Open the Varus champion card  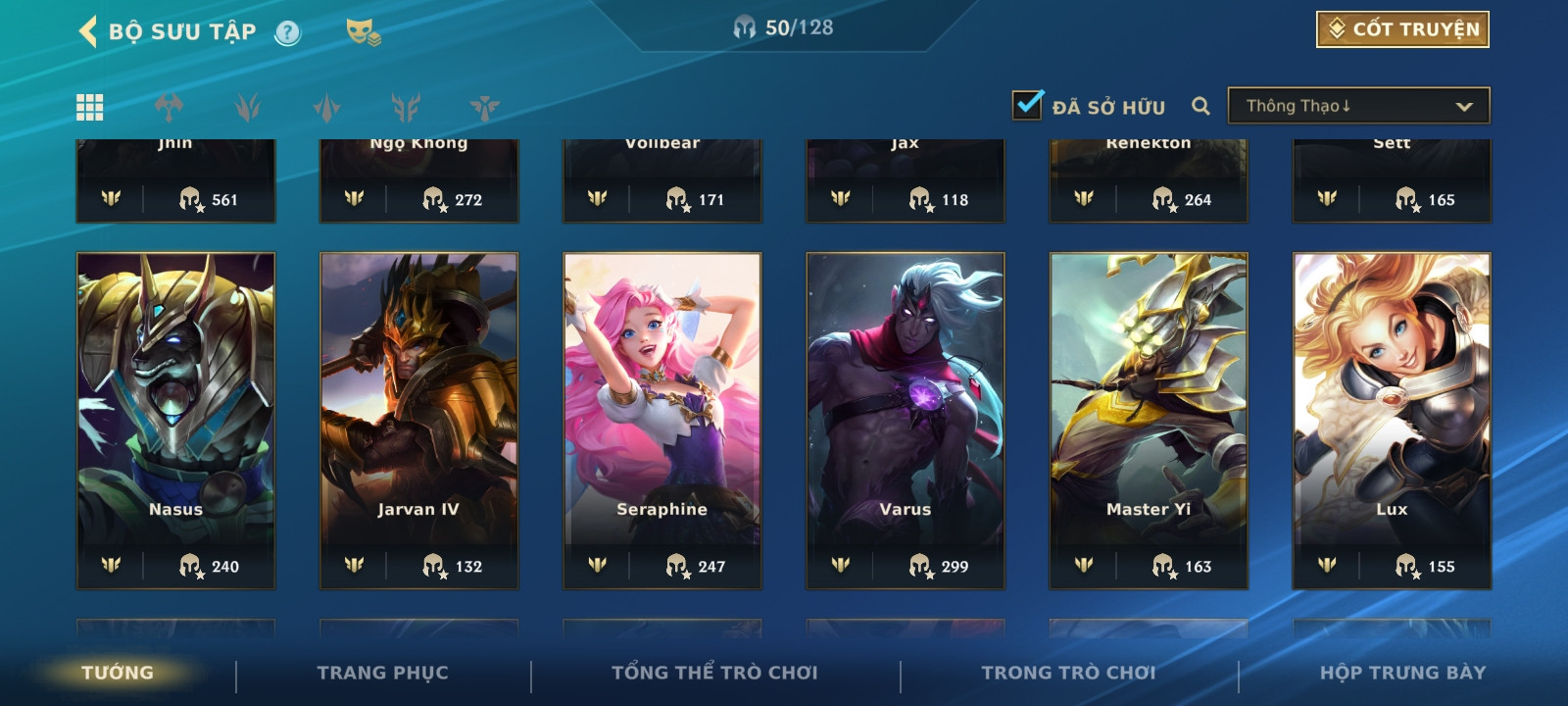pyautogui.click(x=906, y=421)
